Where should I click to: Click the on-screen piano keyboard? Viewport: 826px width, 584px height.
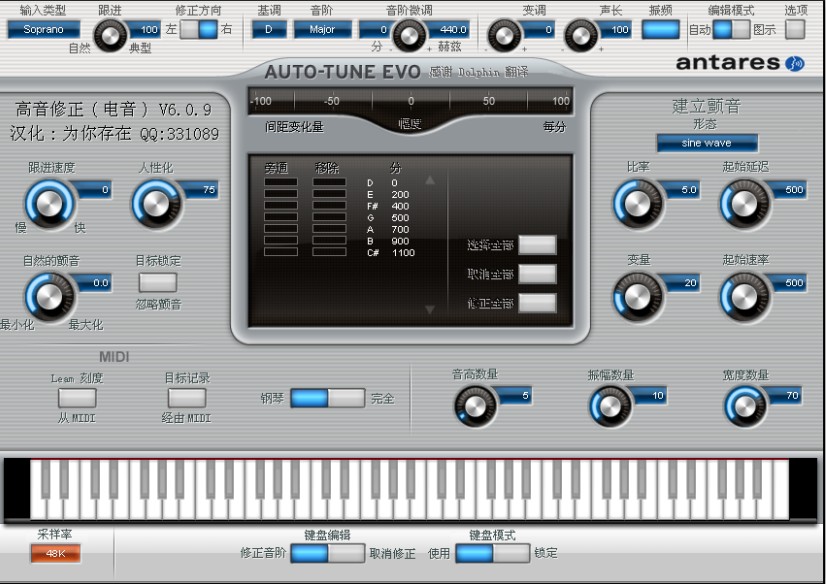point(410,489)
